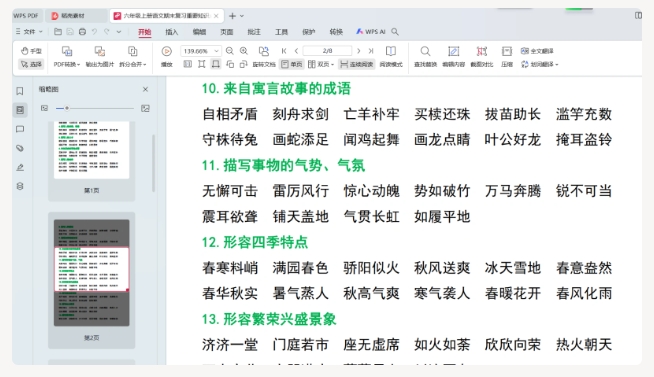Screen dimensions: 654x377
Task: Click the redo arrow icon
Action: [107, 31]
